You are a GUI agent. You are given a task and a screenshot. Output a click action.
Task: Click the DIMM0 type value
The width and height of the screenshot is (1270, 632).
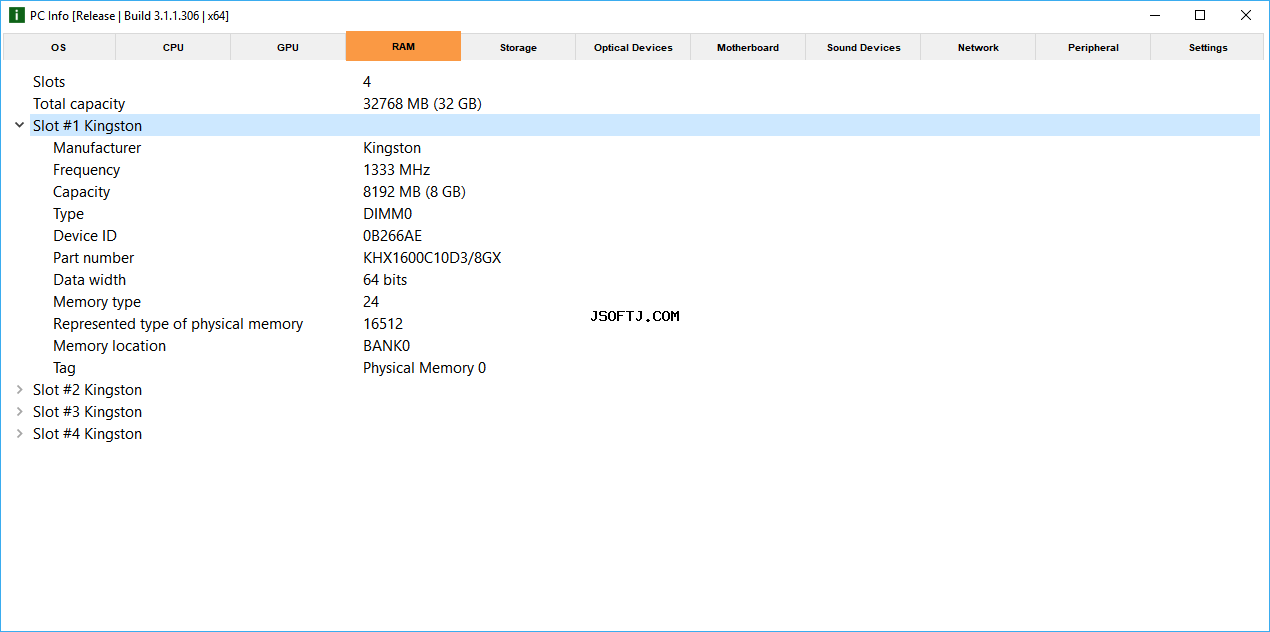pyautogui.click(x=387, y=214)
